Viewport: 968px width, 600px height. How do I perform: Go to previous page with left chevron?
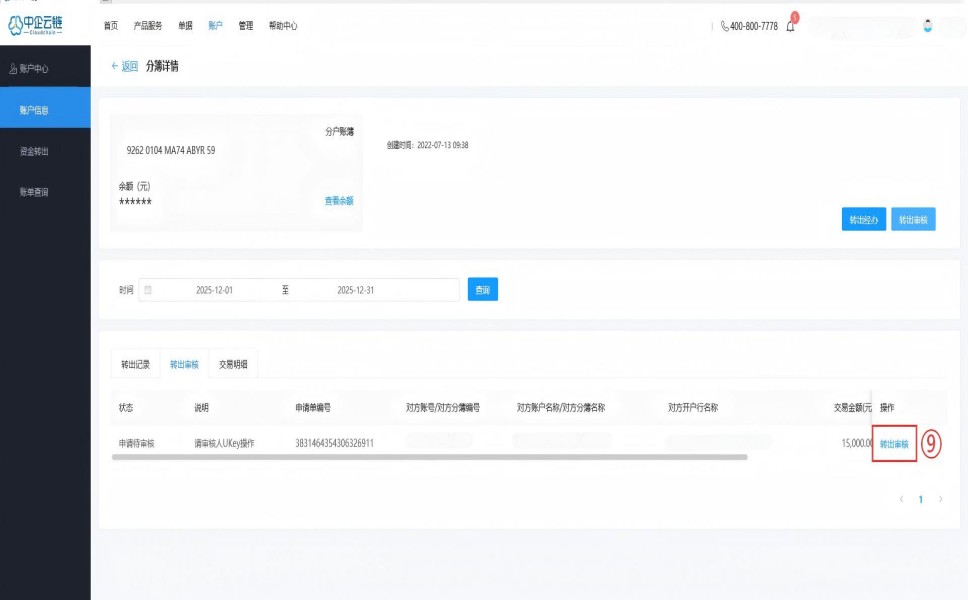pyautogui.click(x=901, y=499)
